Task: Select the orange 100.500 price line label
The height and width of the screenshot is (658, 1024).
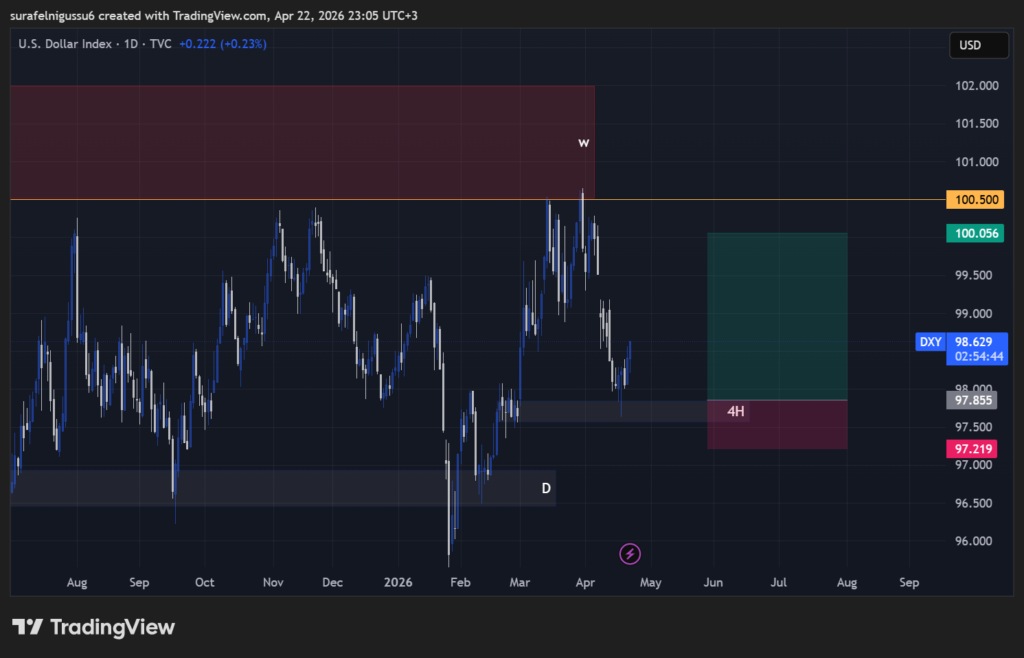Action: [x=975, y=199]
